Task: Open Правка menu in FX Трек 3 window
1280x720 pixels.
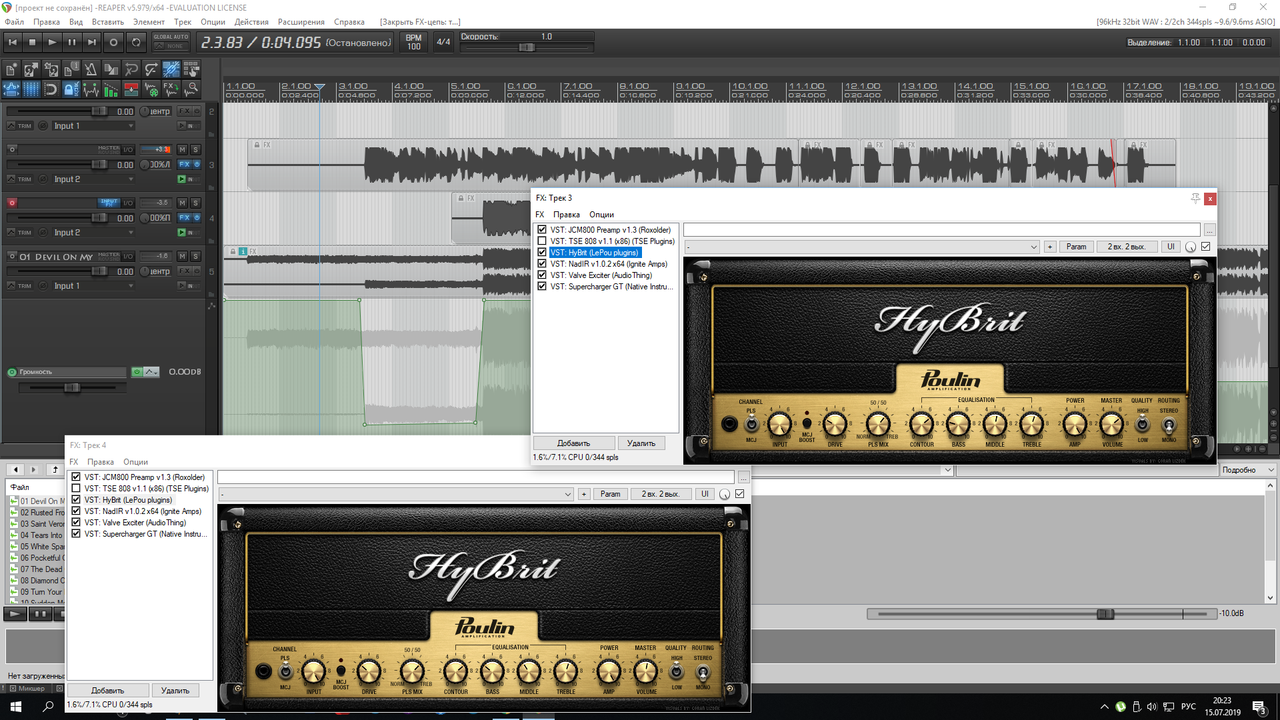Action: [567, 215]
